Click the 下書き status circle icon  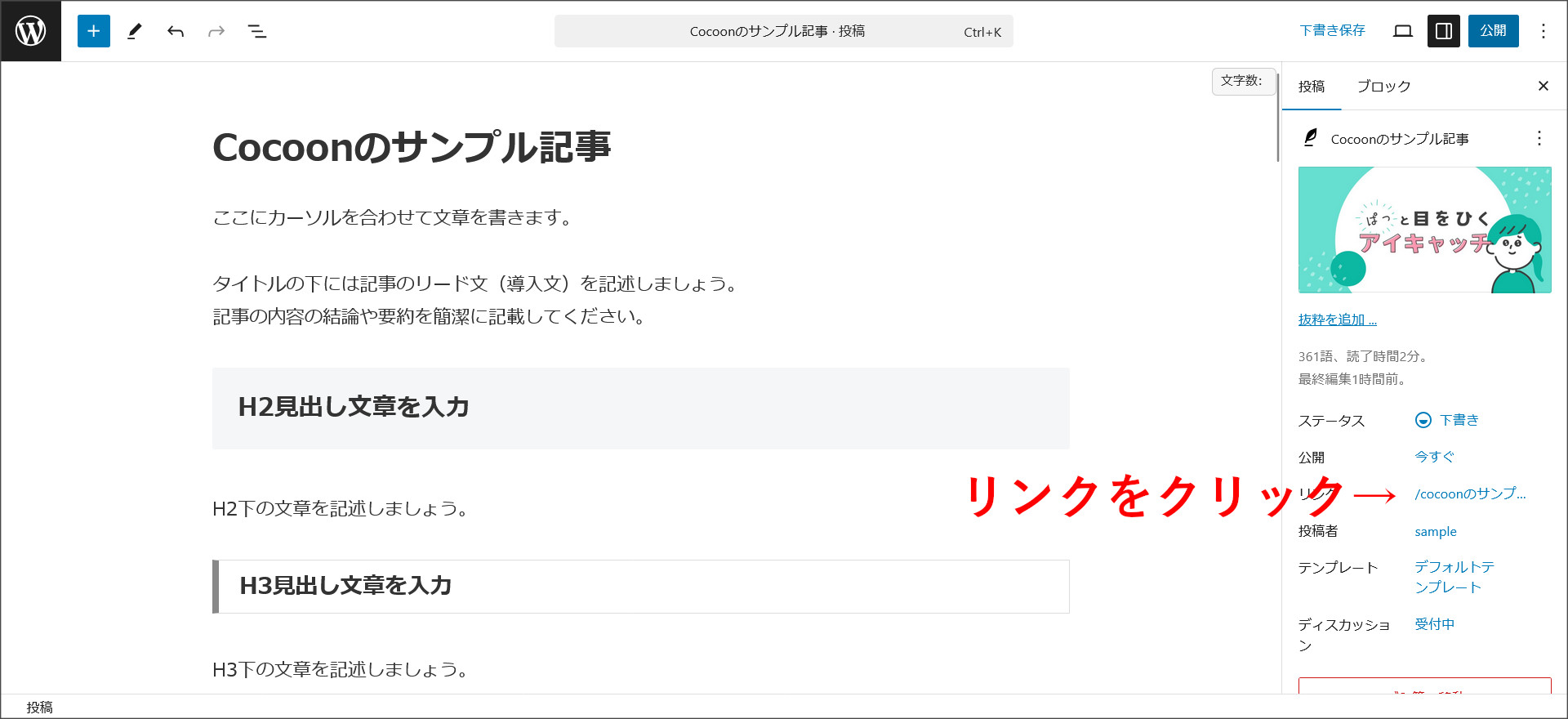pos(1423,420)
